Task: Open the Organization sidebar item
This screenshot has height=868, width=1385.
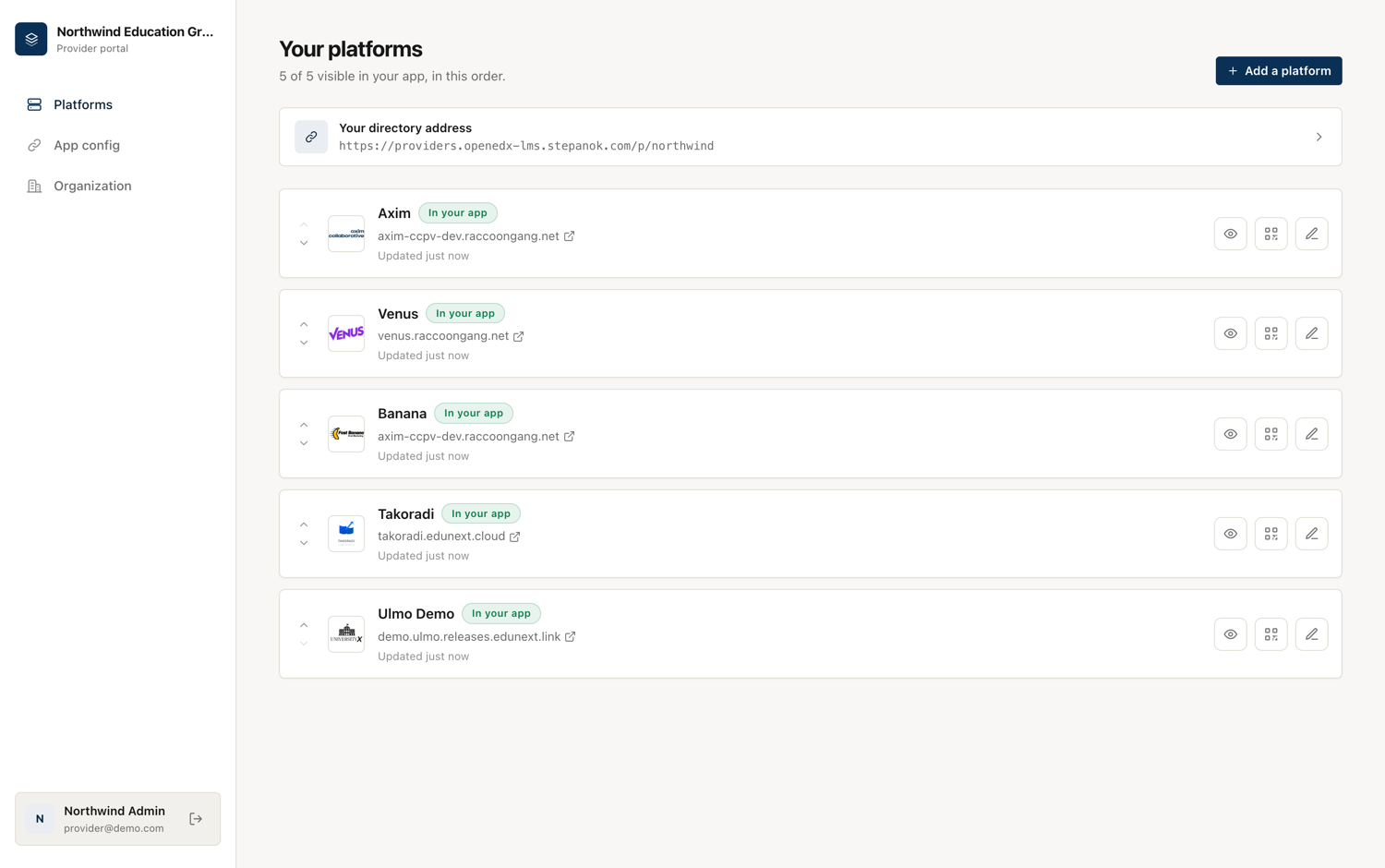Action: [x=117, y=186]
